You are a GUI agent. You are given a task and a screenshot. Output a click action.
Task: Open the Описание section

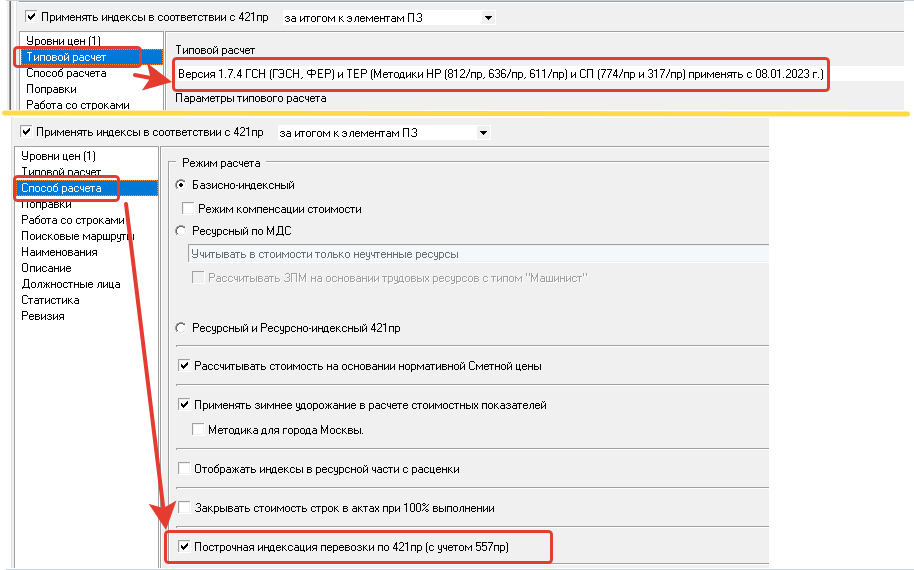(46, 268)
